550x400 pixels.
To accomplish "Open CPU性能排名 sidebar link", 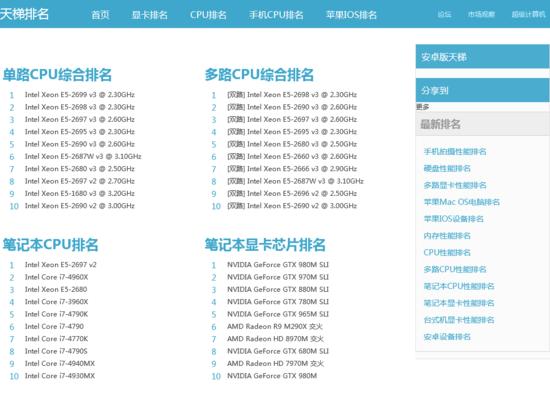I will click(447, 253).
